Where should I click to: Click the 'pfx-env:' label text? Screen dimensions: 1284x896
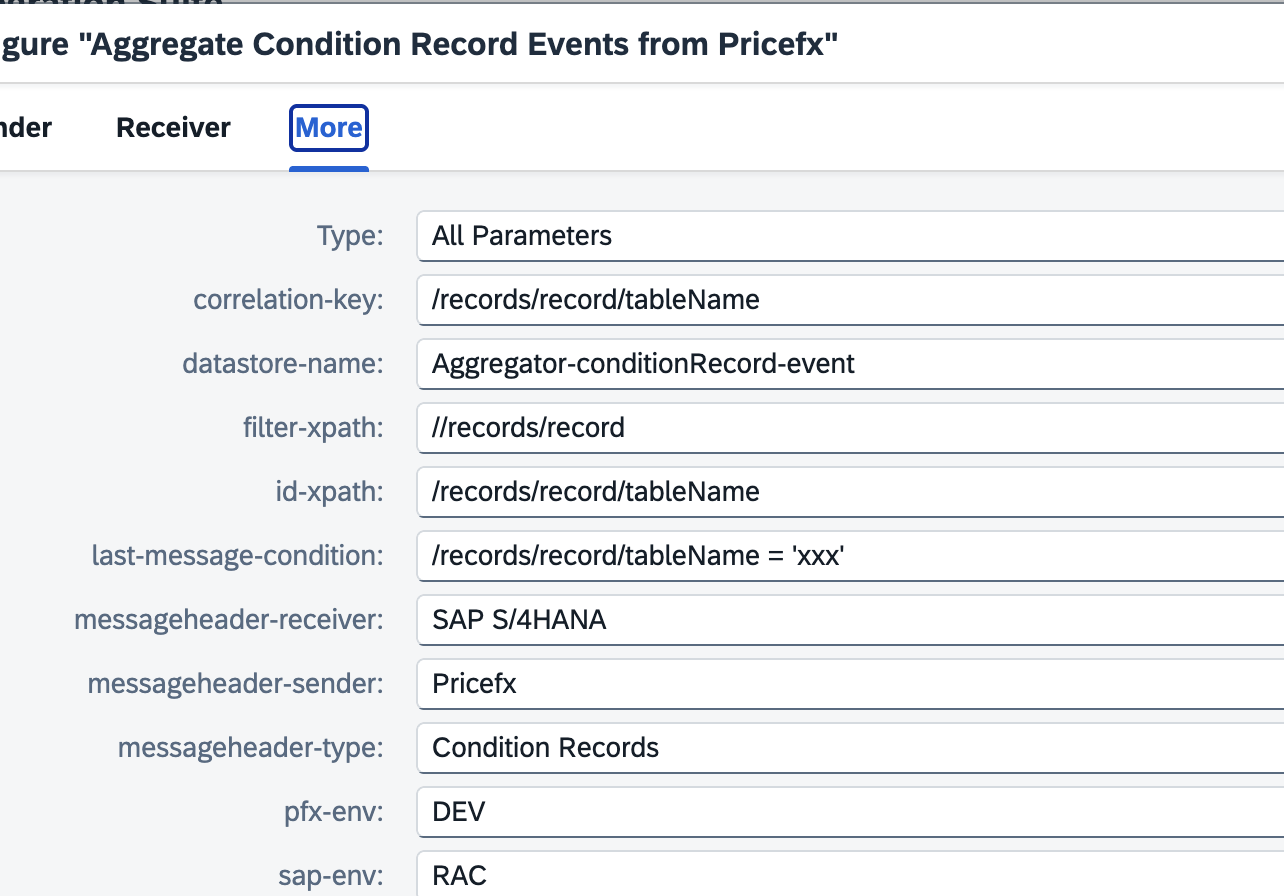333,811
